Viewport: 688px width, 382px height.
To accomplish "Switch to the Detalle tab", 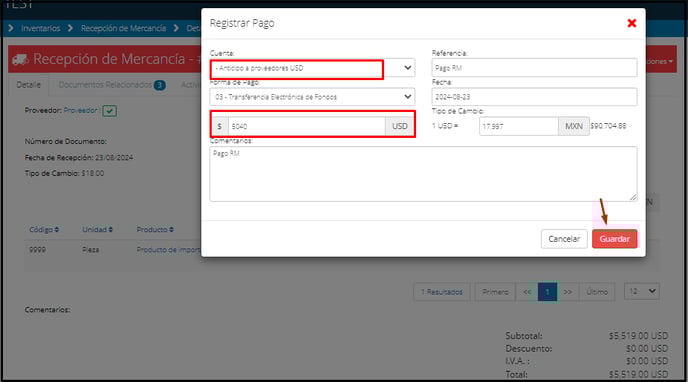I will pyautogui.click(x=29, y=85).
